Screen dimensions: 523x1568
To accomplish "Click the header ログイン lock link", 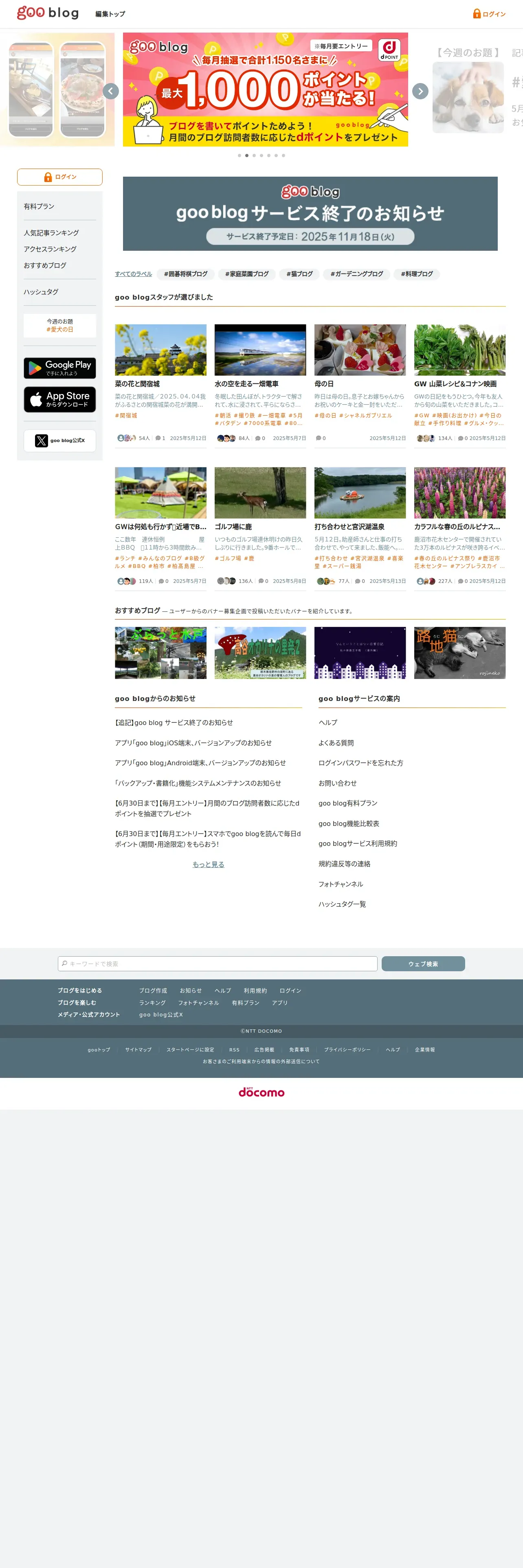I will [489, 13].
